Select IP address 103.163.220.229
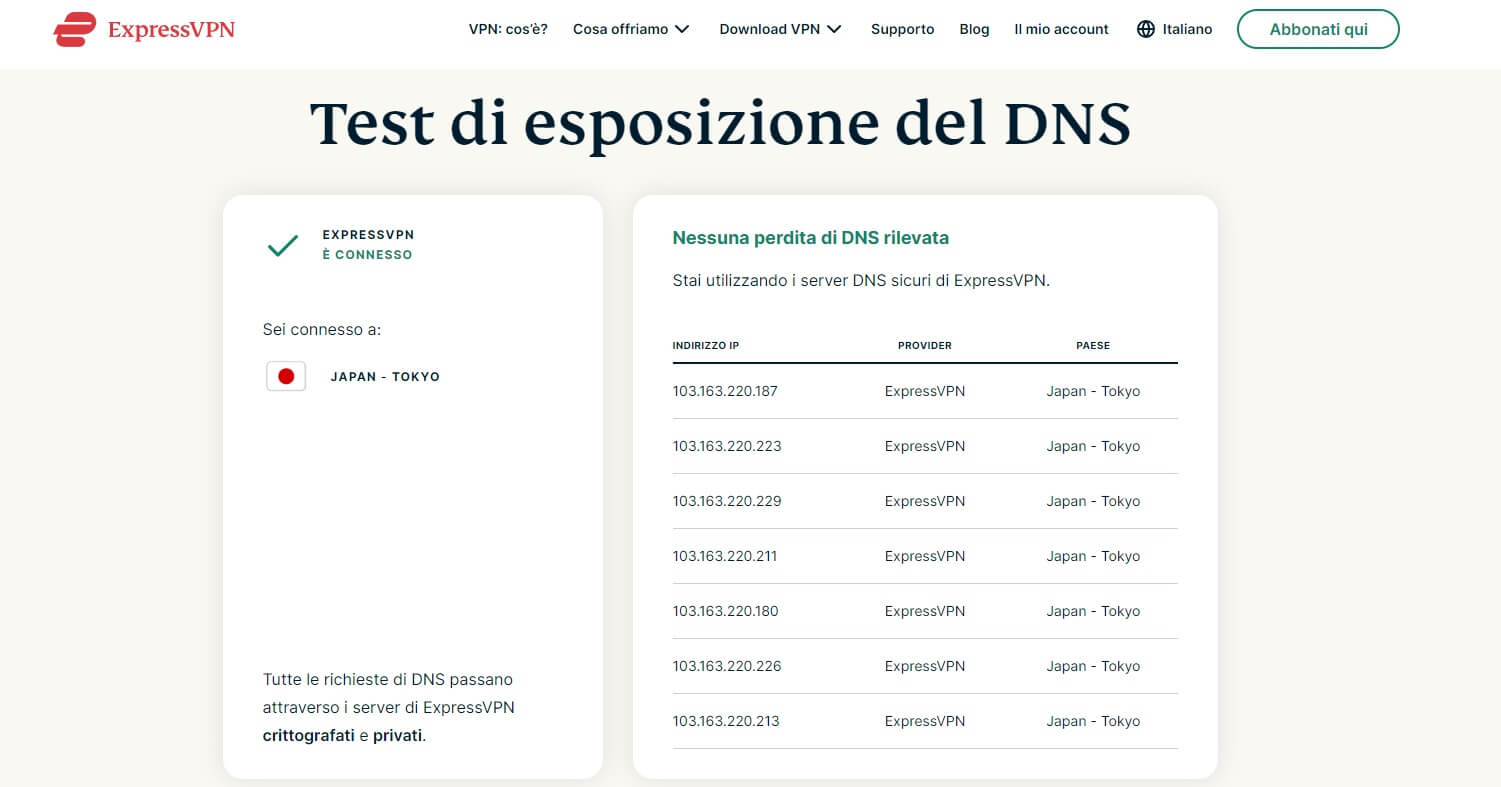1501x787 pixels. [727, 501]
